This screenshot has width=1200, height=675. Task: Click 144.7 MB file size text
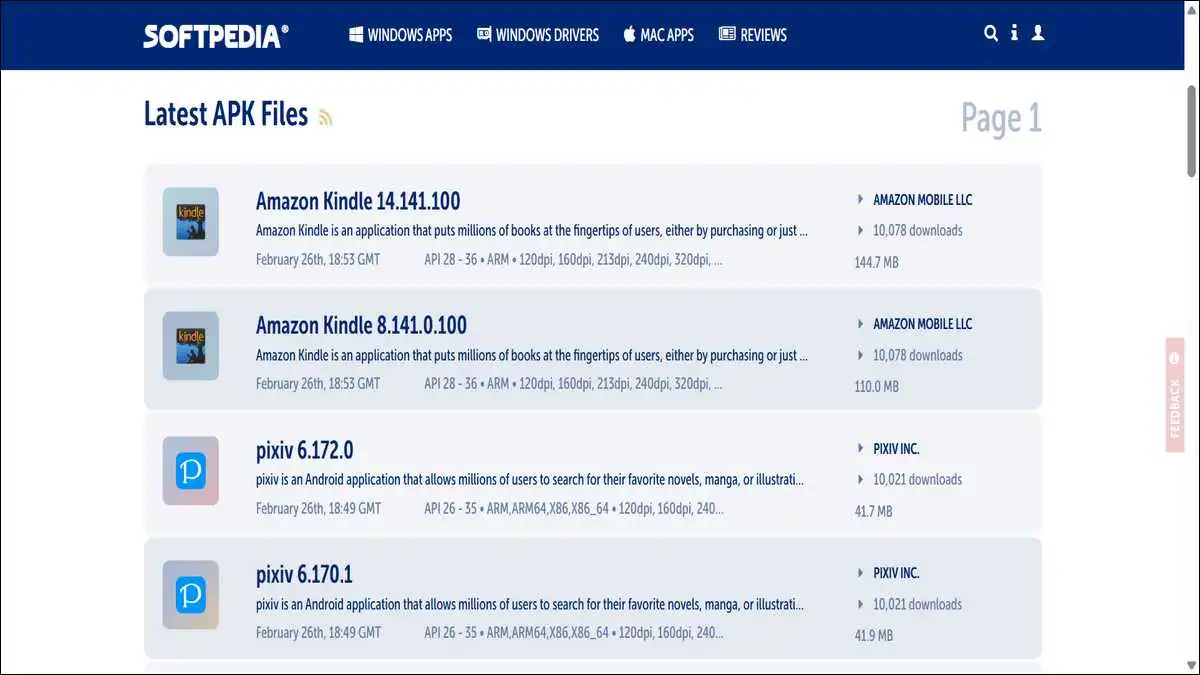coord(876,262)
